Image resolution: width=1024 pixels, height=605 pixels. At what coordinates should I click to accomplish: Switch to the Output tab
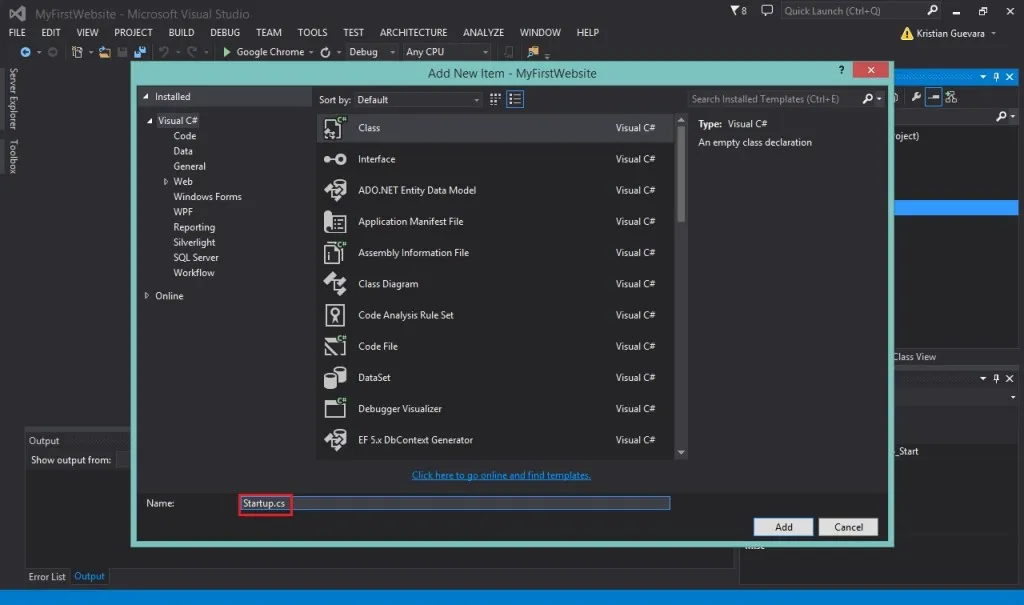point(89,576)
